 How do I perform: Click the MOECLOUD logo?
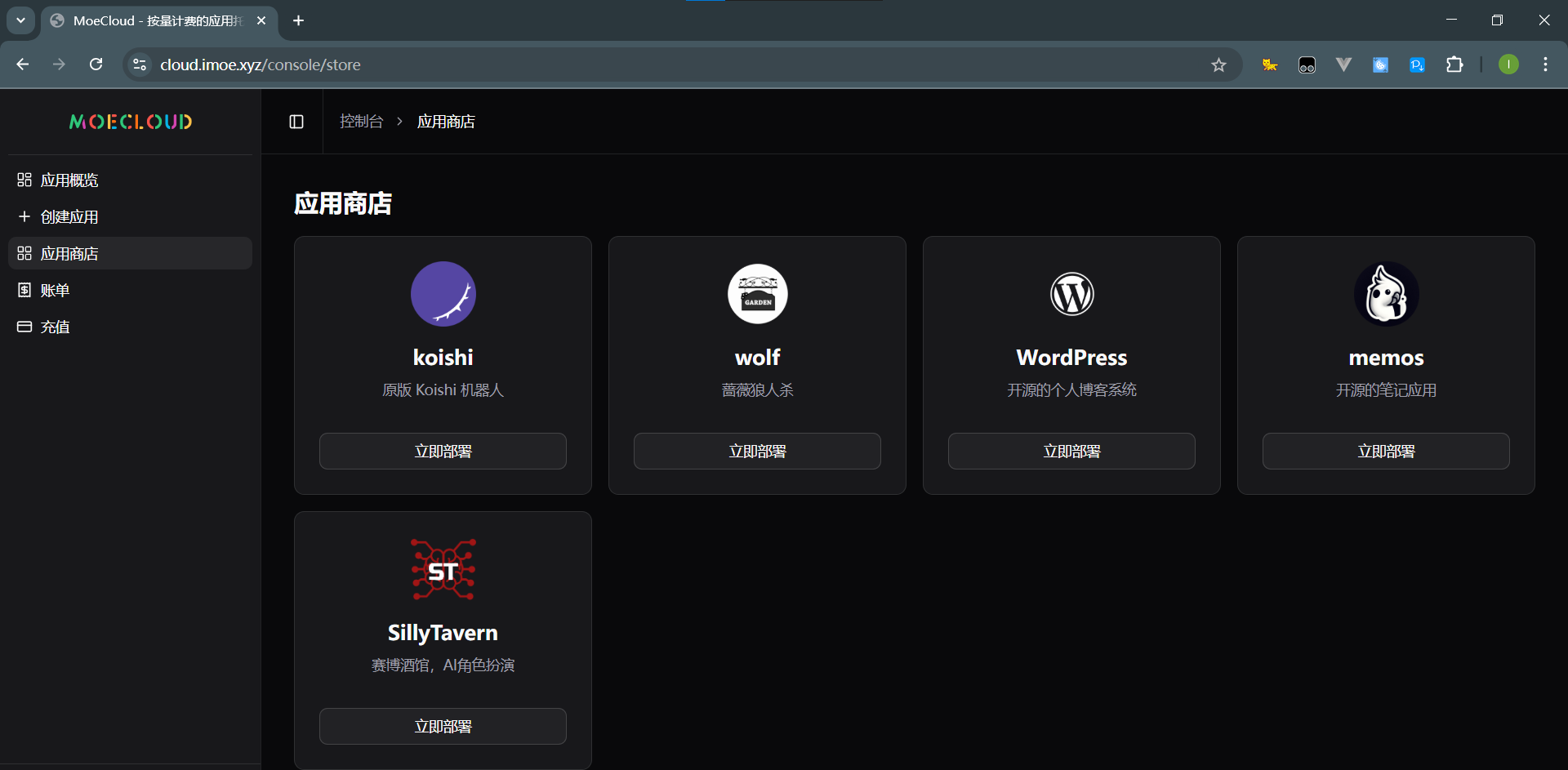point(131,122)
